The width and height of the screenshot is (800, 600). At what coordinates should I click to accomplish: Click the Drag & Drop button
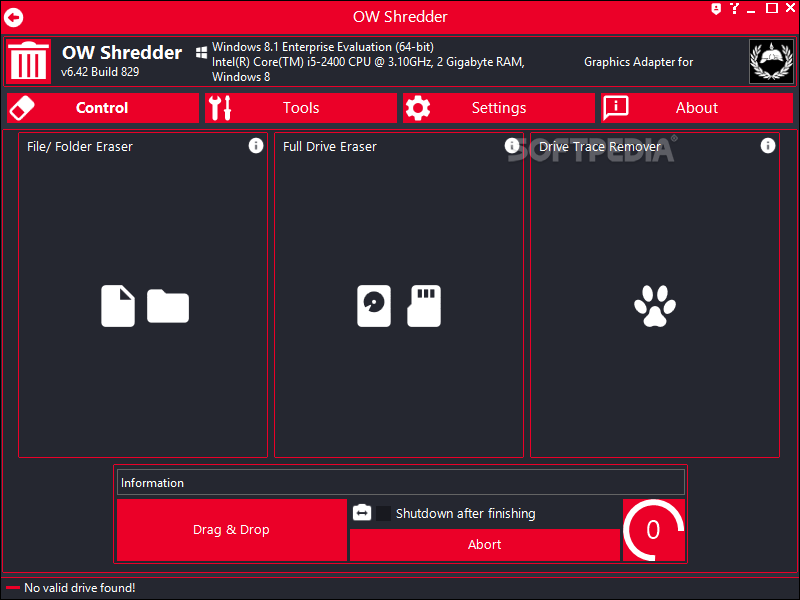tap(232, 530)
